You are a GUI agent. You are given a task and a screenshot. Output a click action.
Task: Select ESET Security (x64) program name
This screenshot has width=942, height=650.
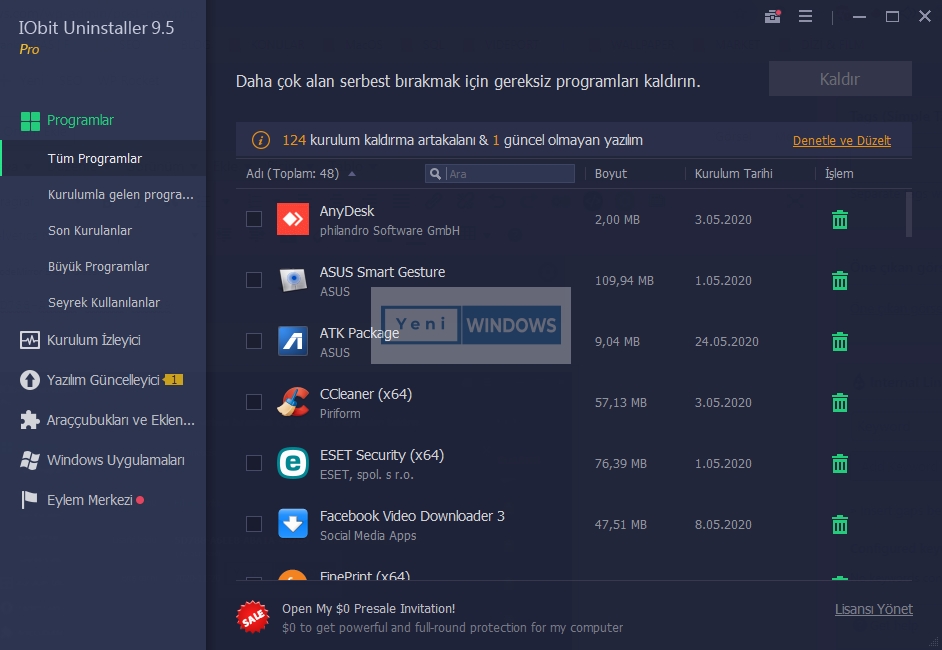pyautogui.click(x=382, y=455)
